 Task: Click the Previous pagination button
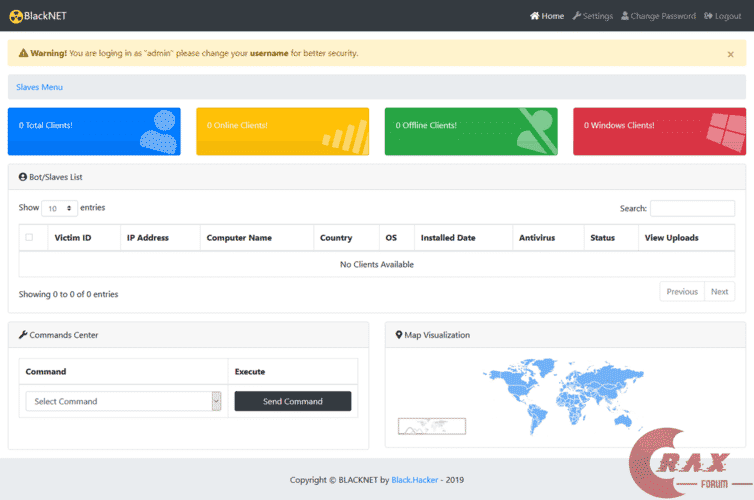pyautogui.click(x=681, y=292)
